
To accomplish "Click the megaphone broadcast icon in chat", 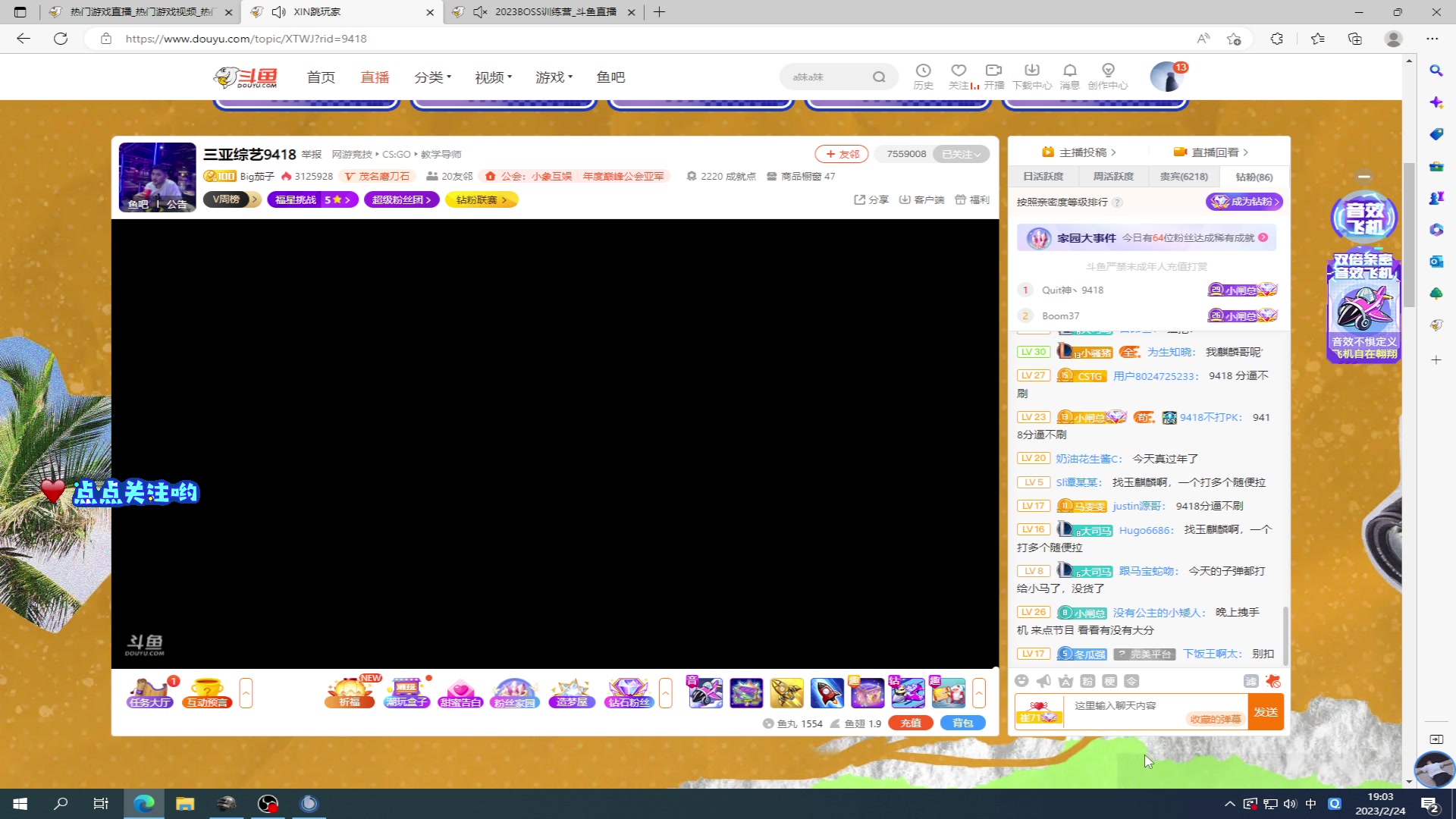I will (1043, 681).
